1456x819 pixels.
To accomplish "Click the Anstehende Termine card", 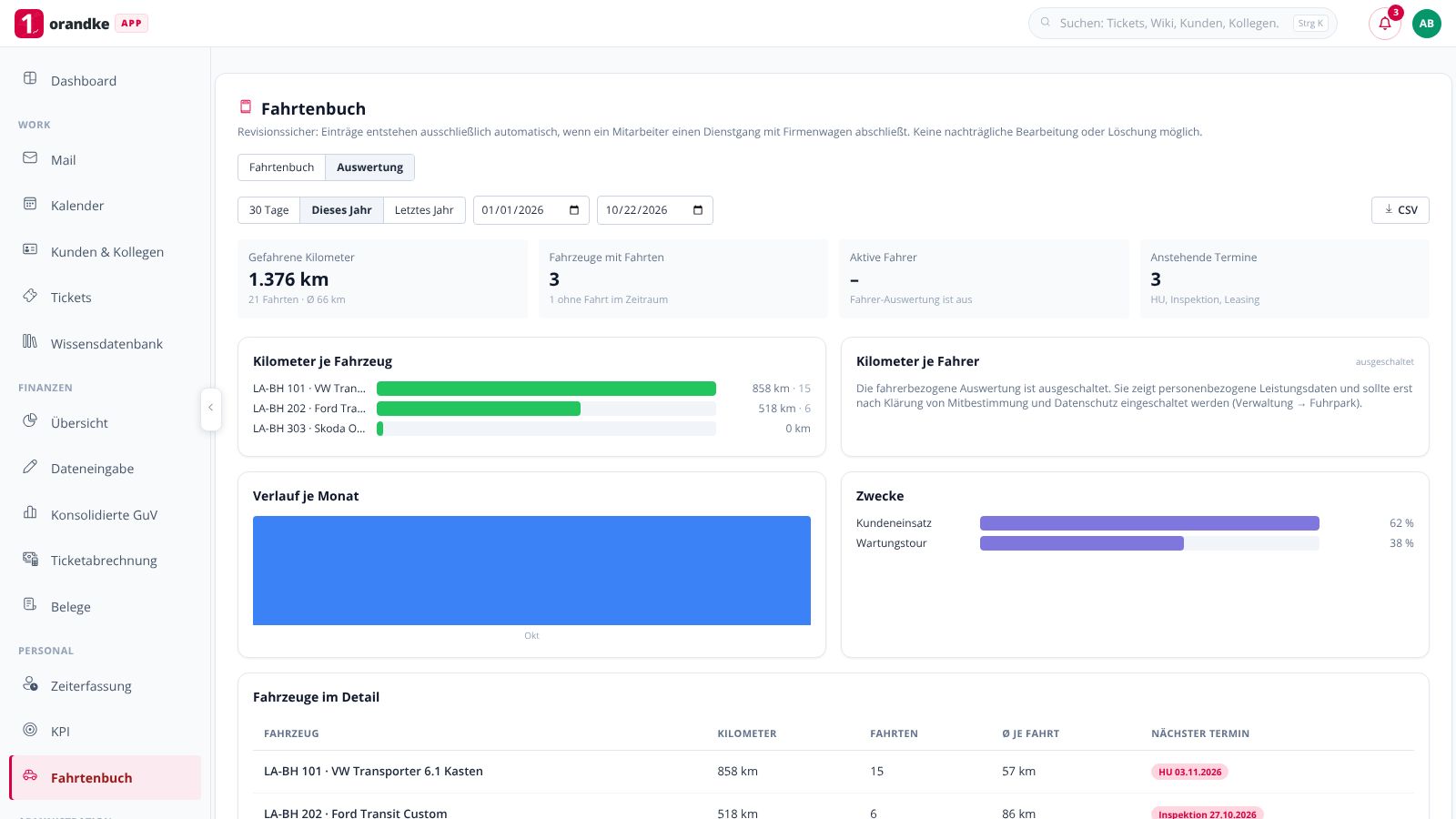I will coord(1284,278).
